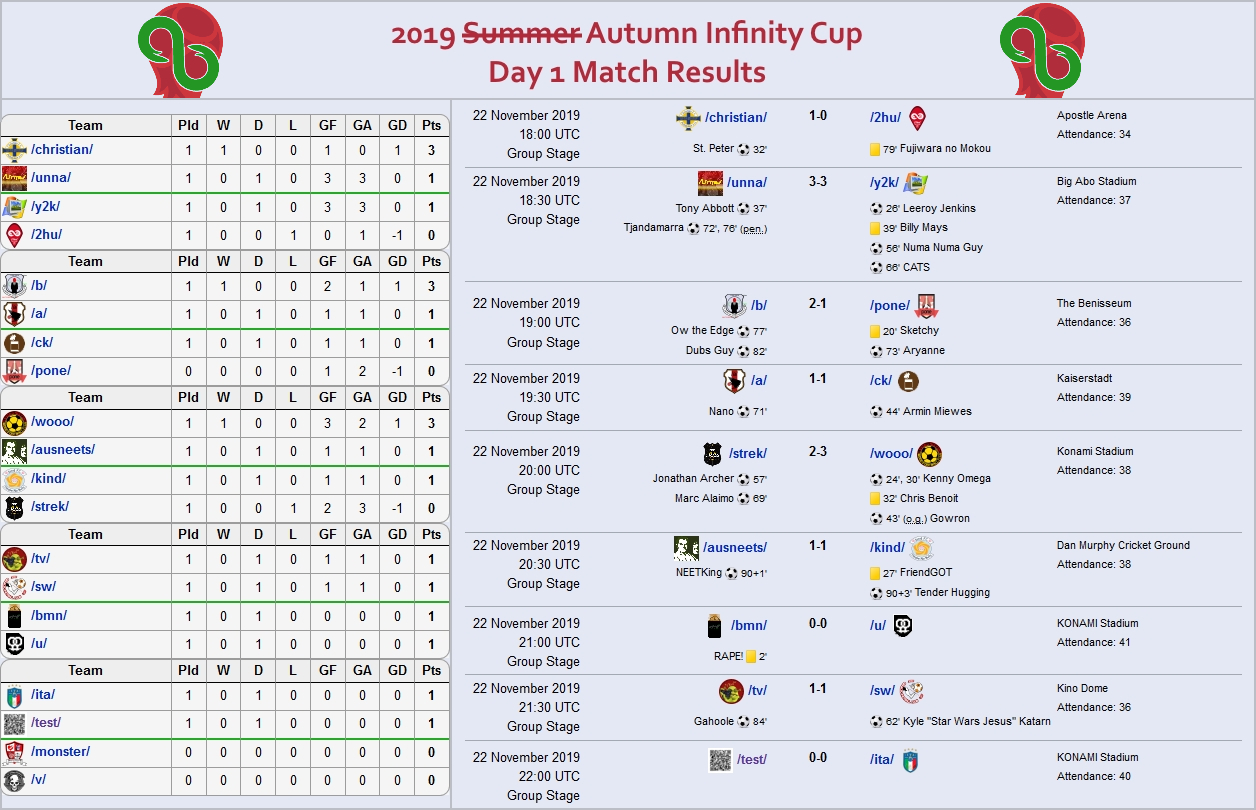1256x810 pixels.
Task: Click the /y2k/ Windows logo in match results
Action: pos(915,183)
